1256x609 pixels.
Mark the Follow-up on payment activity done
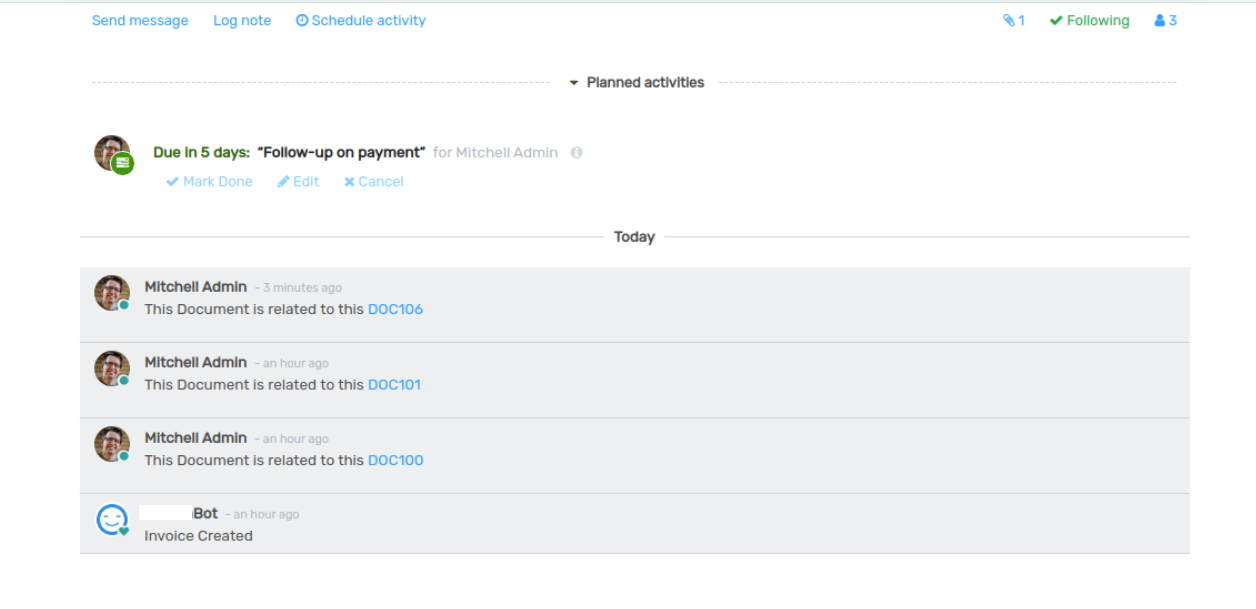[209, 182]
